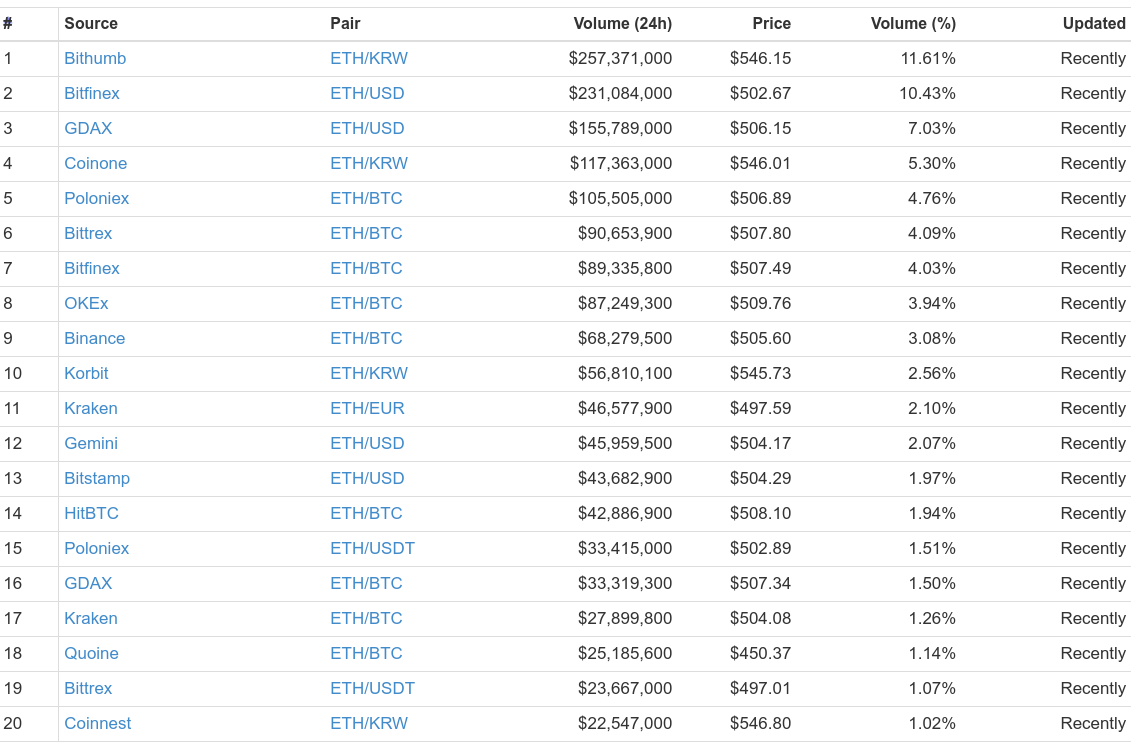Open OKEx's ETH/BTC pair
Viewport: 1147px width, 742px height.
pyautogui.click(x=366, y=304)
